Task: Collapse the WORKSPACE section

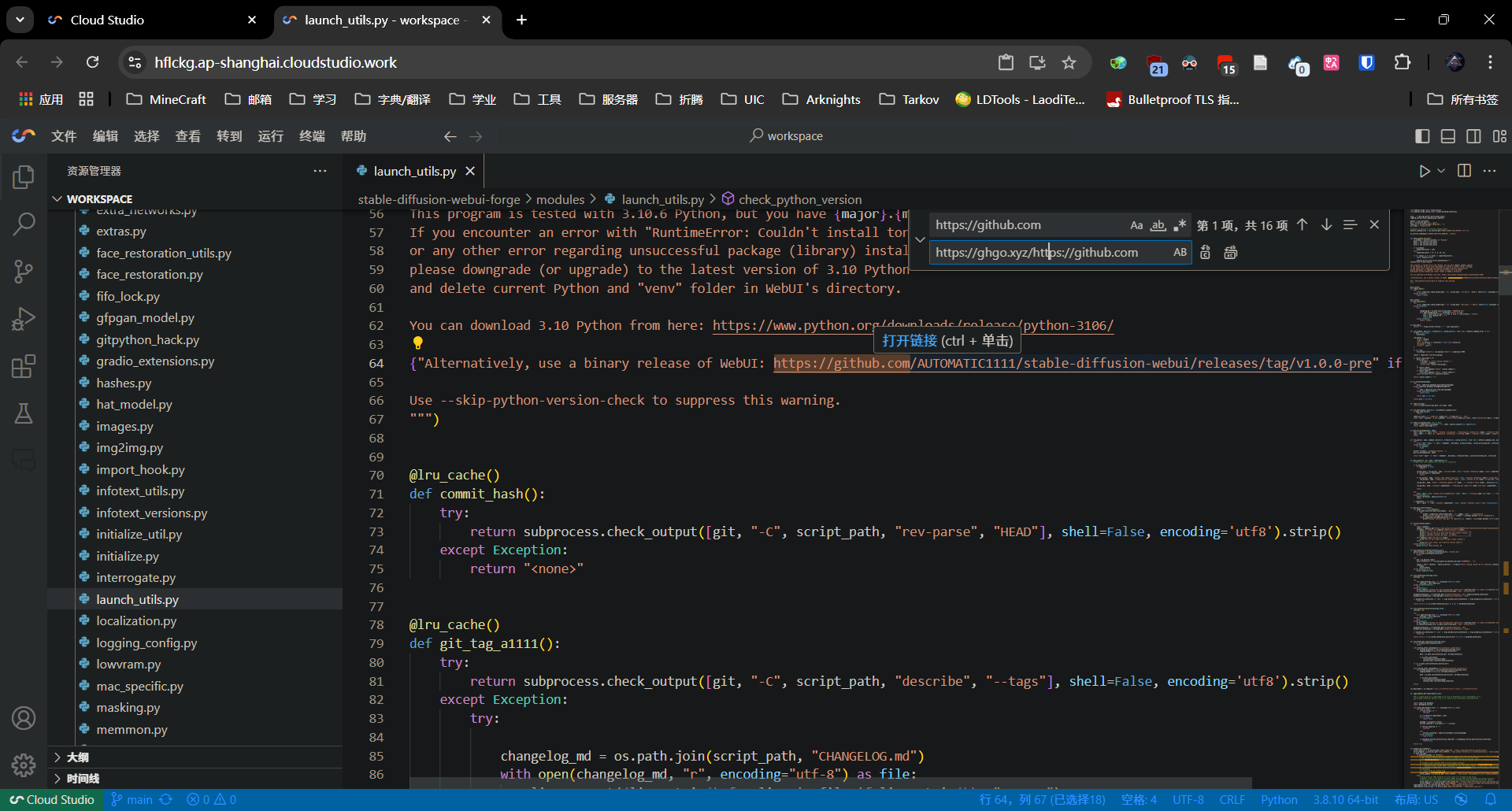Action: pyautogui.click(x=99, y=199)
